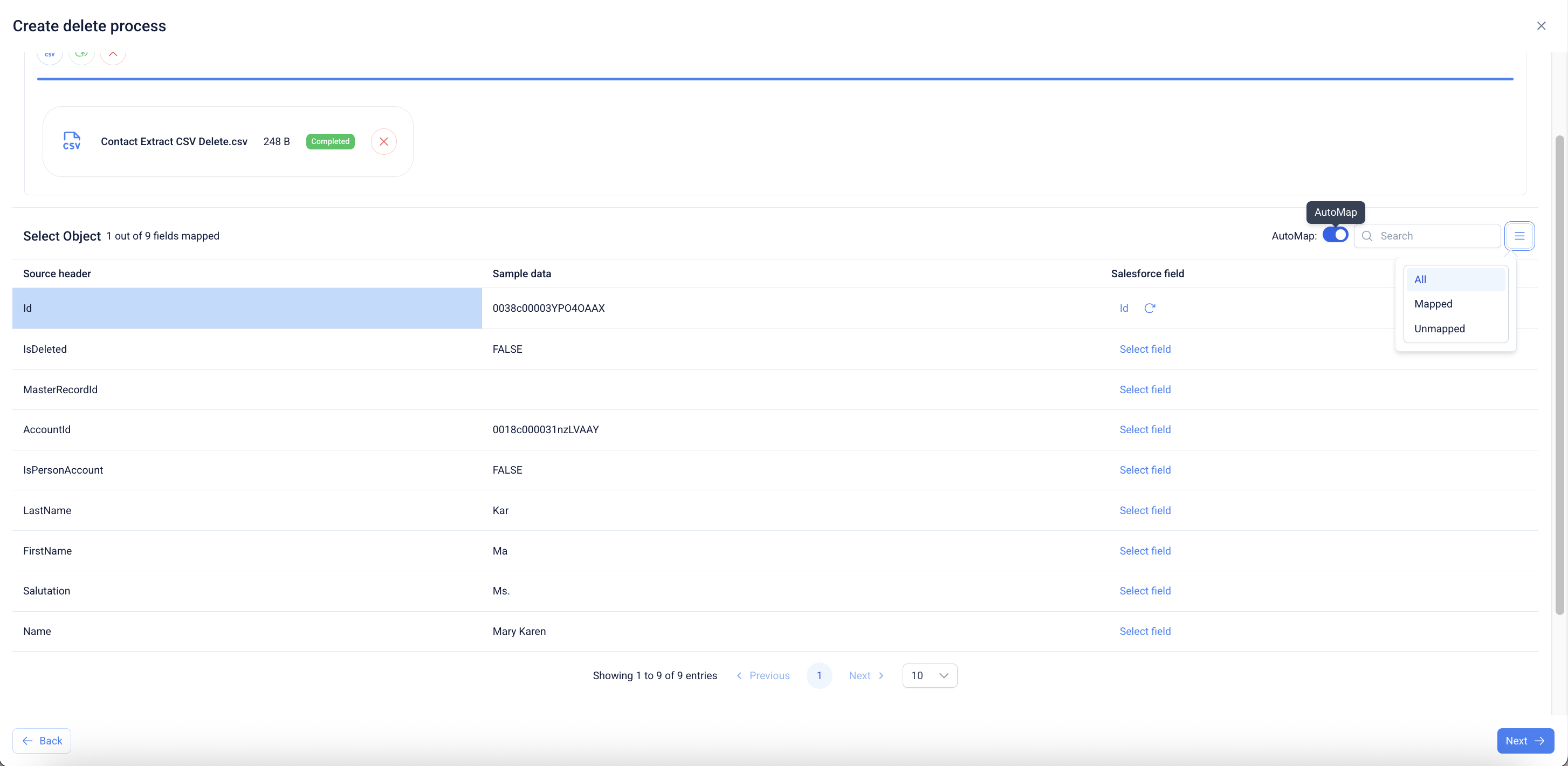Screen dimensions: 1568x766
Task: Choose Mapped in the filter menu
Action: click(x=1434, y=304)
